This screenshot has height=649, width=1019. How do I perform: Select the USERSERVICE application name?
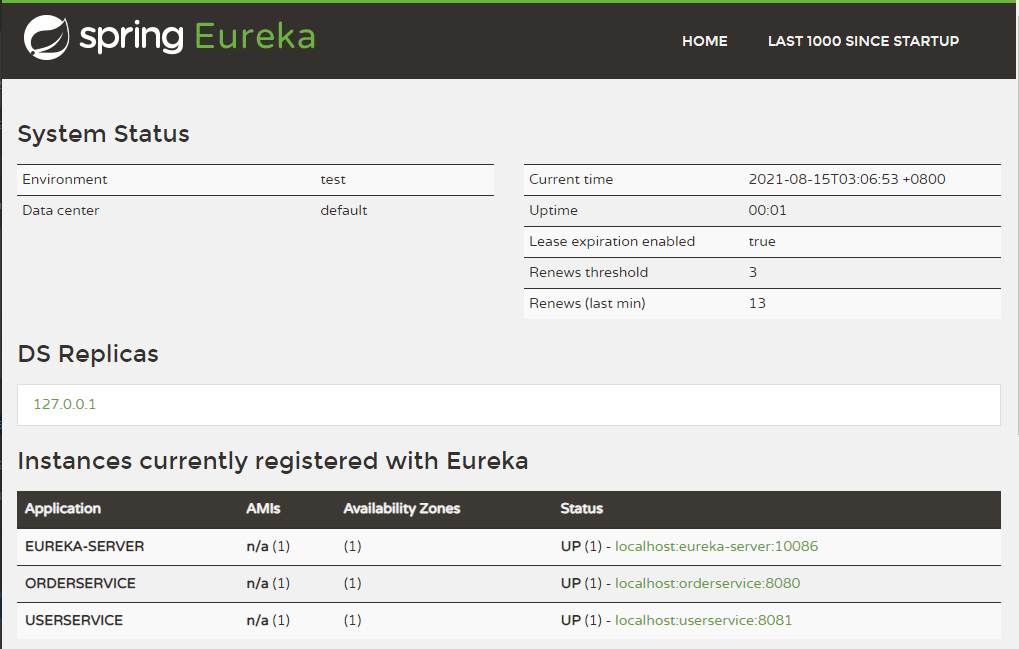pyautogui.click(x=73, y=620)
